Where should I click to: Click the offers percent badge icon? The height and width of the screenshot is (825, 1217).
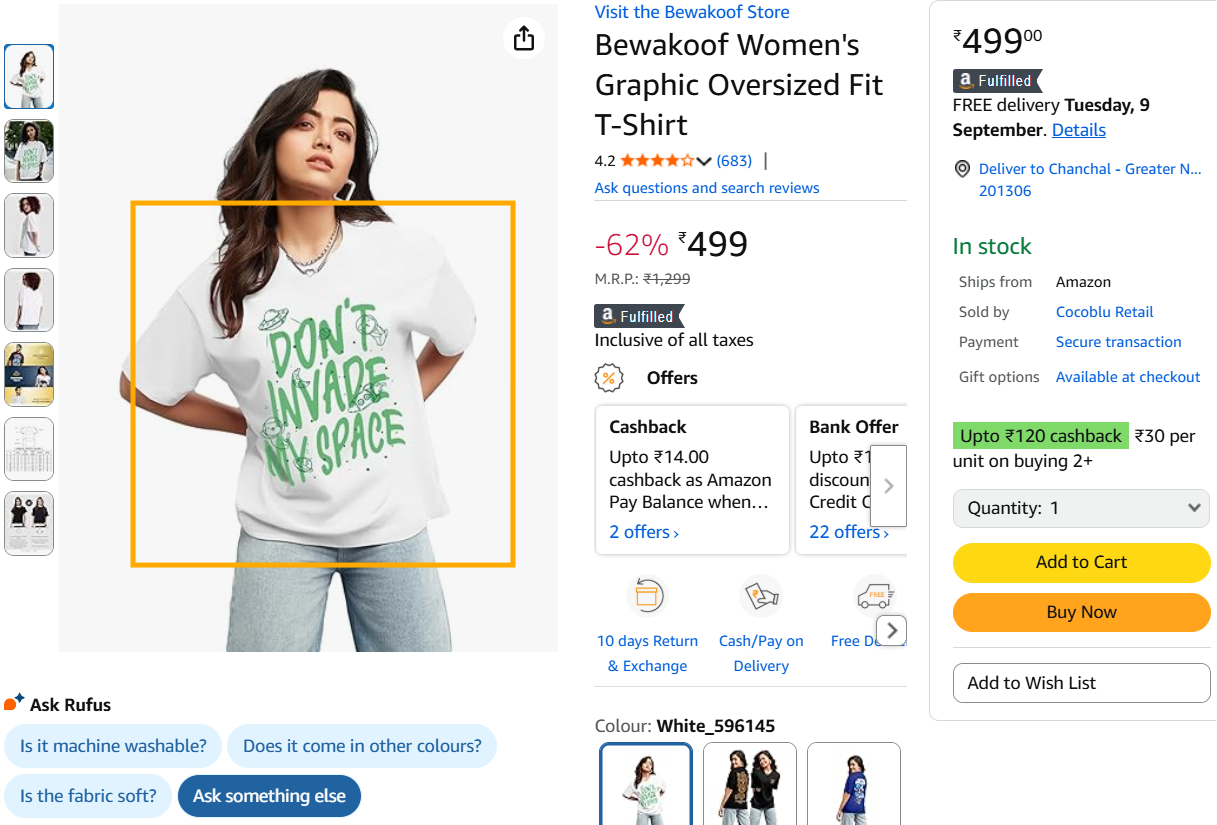coord(609,378)
